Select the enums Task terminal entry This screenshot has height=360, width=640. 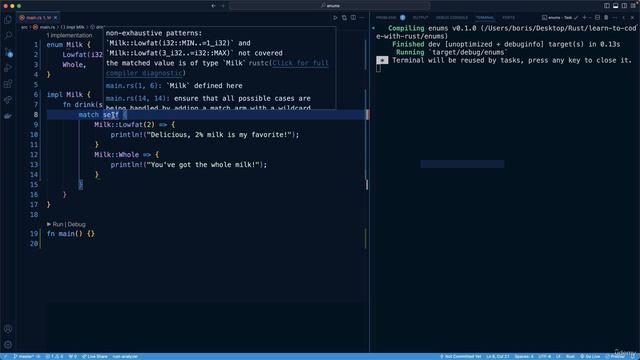point(560,18)
